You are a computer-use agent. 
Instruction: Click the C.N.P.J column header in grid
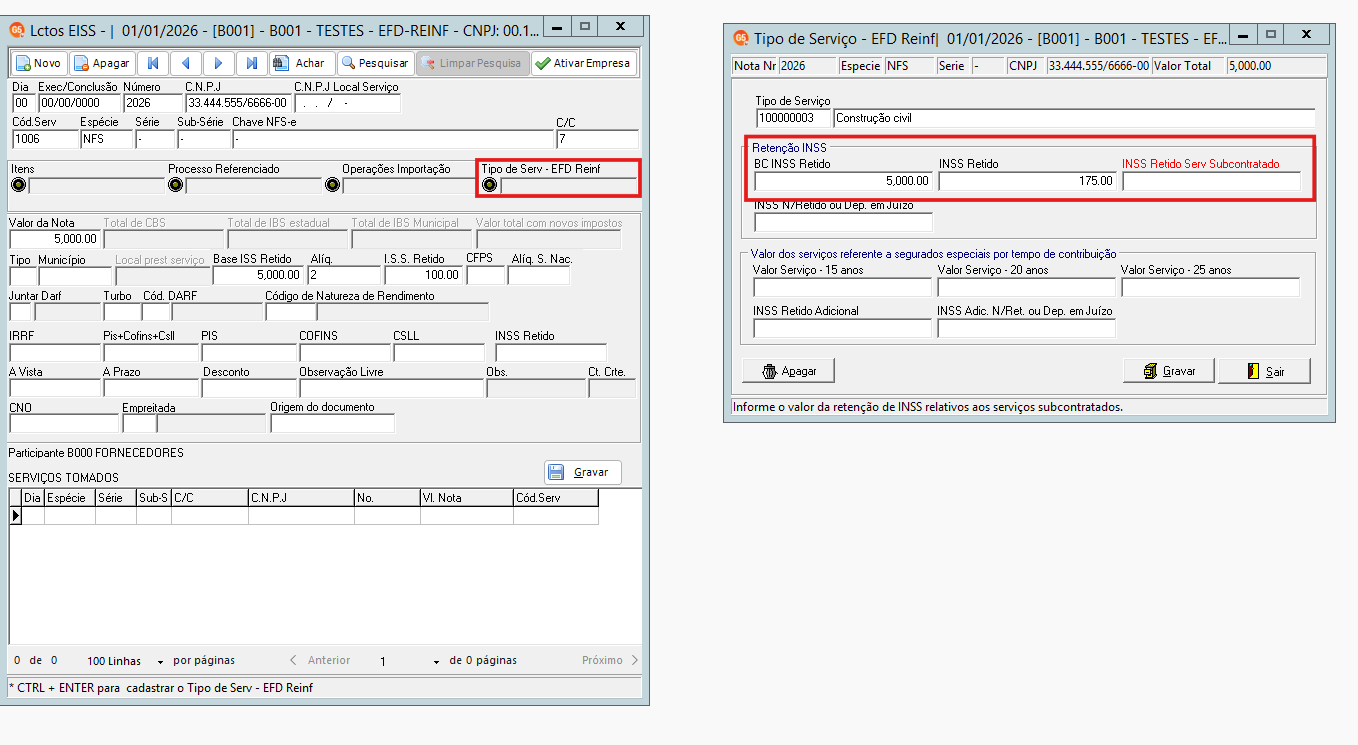pyautogui.click(x=301, y=497)
